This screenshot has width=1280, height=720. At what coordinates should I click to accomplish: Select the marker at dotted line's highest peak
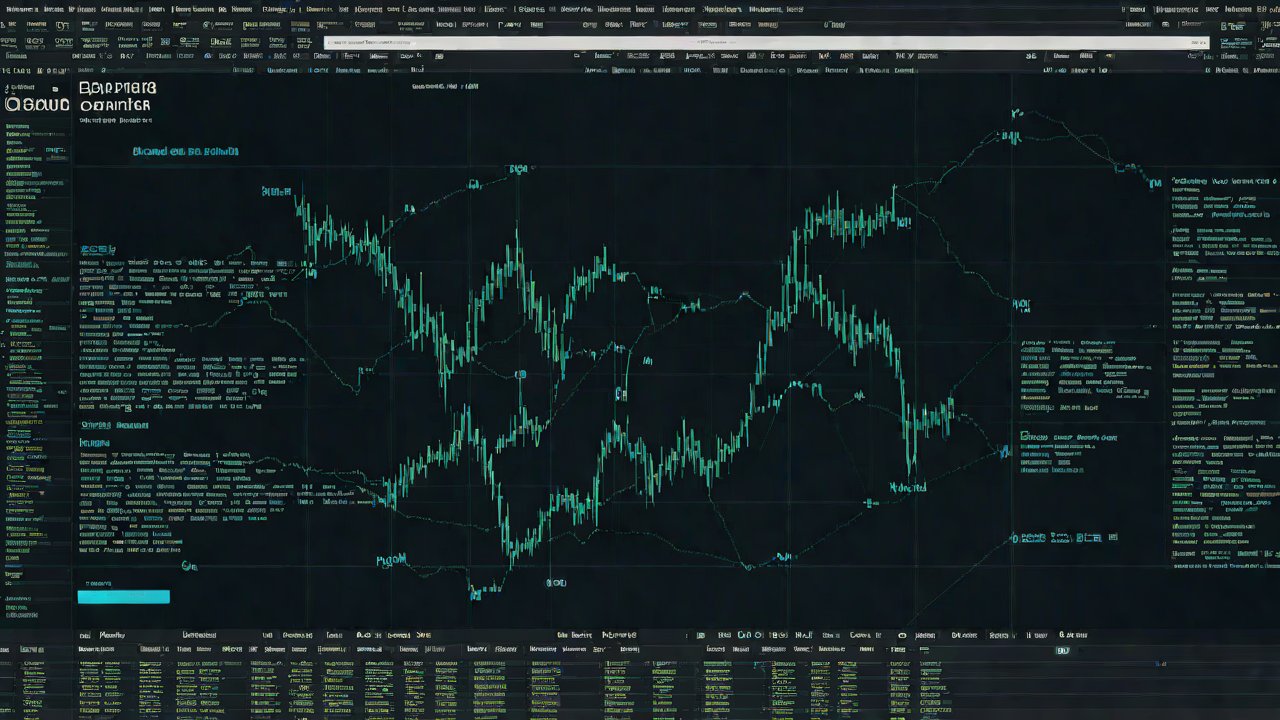[x=1016, y=115]
